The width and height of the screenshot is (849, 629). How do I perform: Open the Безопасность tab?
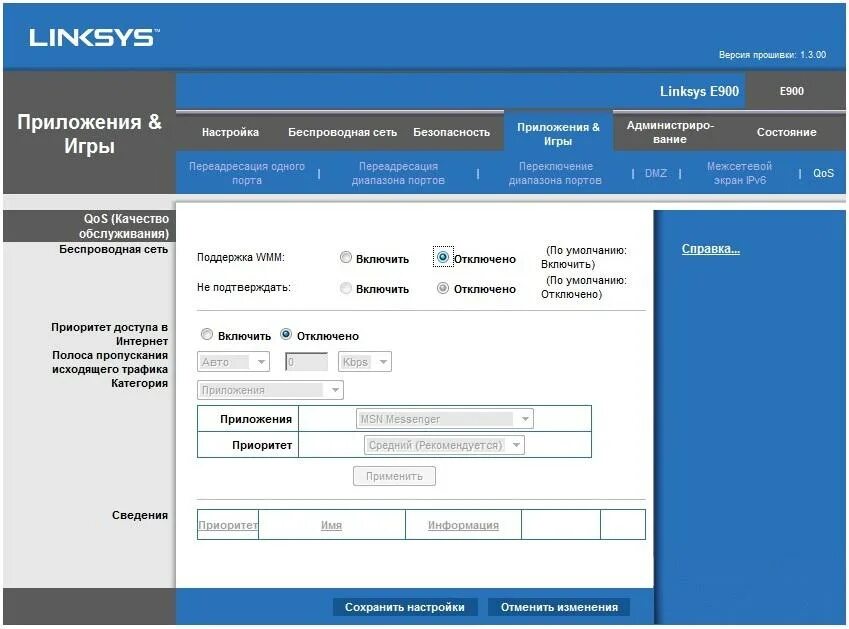[x=452, y=132]
